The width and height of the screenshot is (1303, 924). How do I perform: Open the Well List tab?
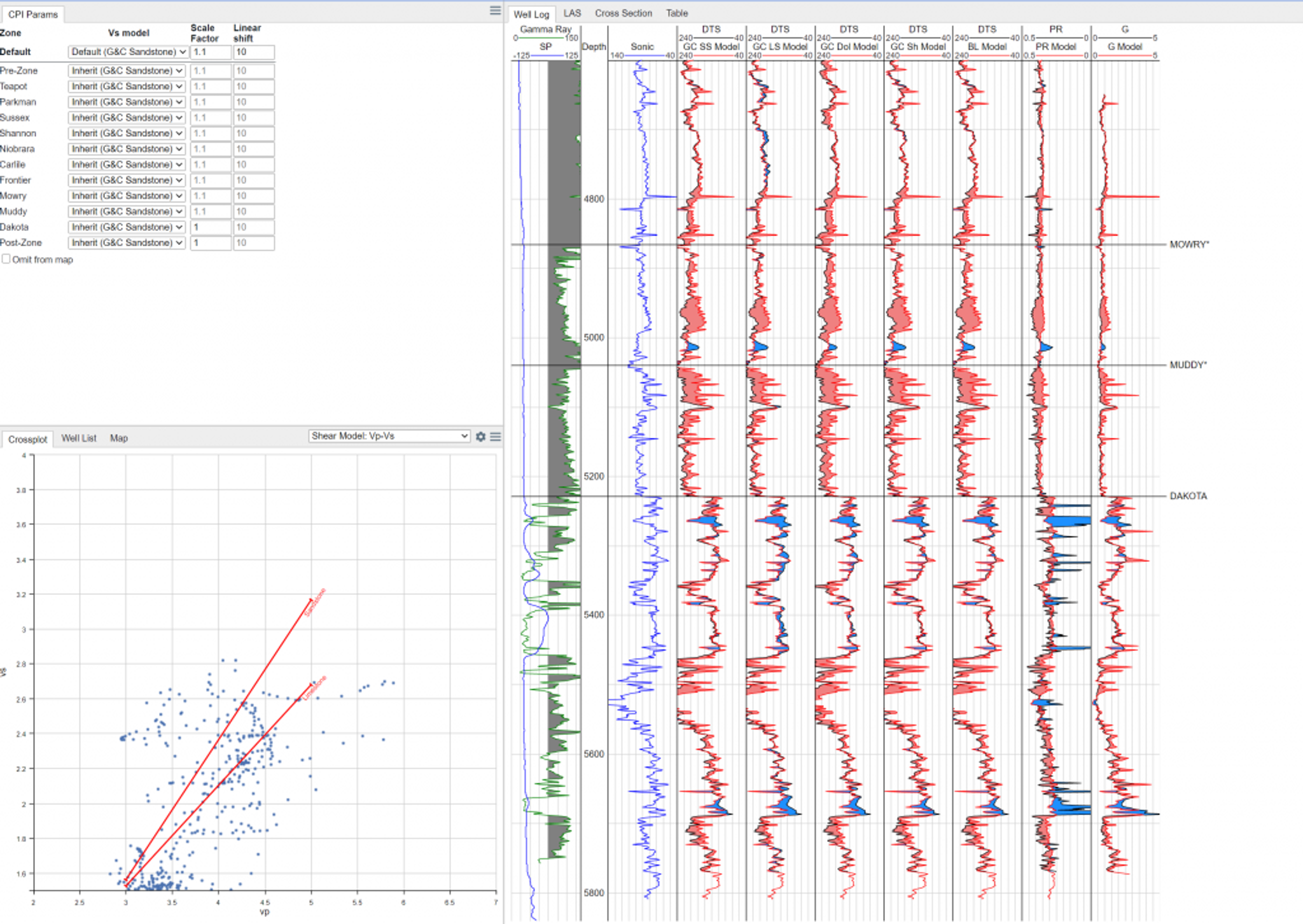[79, 438]
